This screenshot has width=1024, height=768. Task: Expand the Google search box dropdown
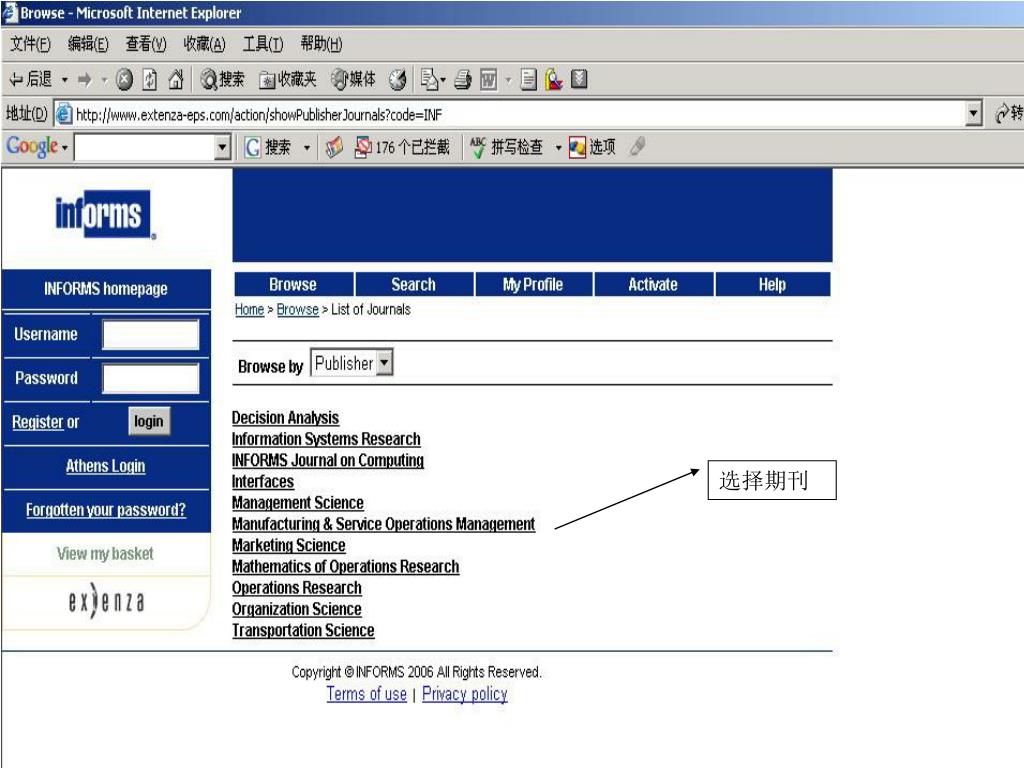click(223, 147)
